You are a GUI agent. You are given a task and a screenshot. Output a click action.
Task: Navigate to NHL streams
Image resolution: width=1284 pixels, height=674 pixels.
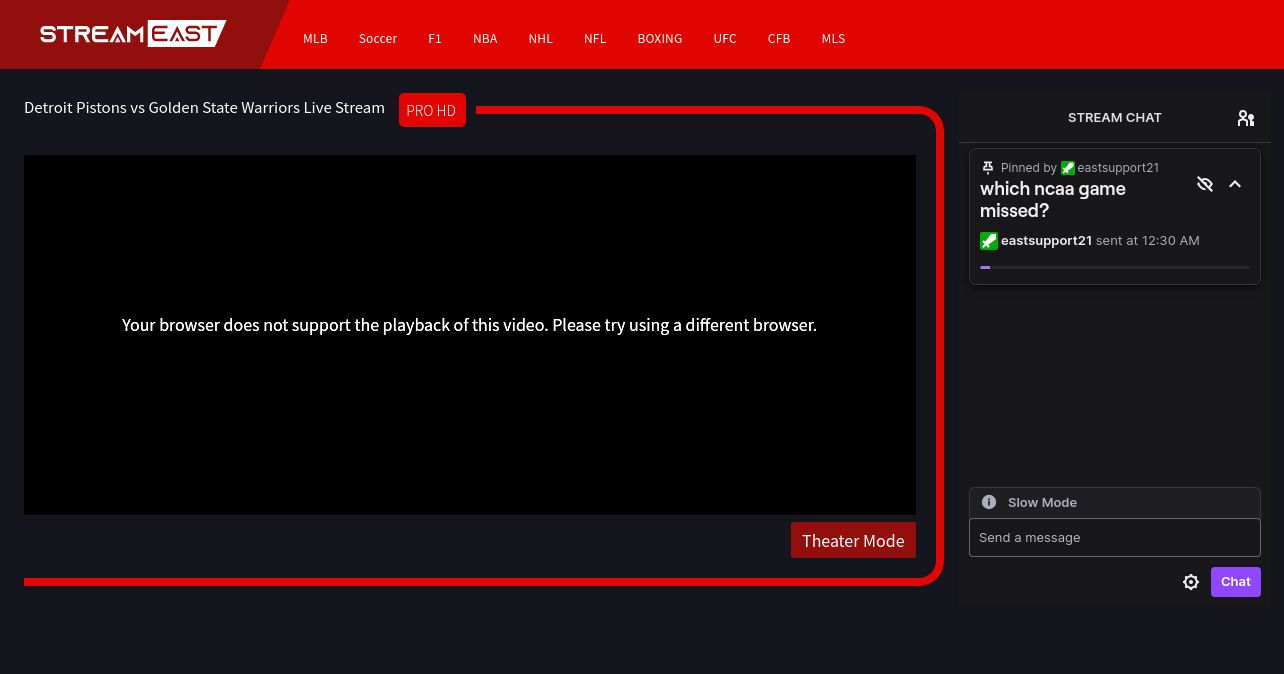(x=541, y=39)
